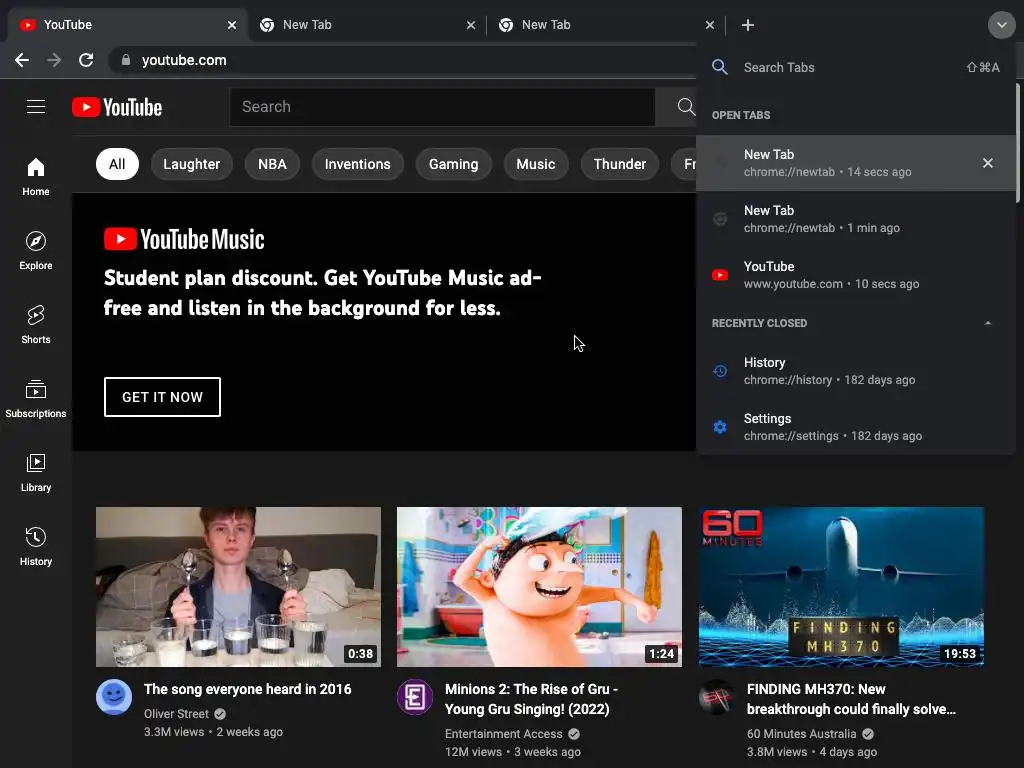Image resolution: width=1024 pixels, height=768 pixels.
Task: Reopen recently closed History page
Action: coord(856,371)
